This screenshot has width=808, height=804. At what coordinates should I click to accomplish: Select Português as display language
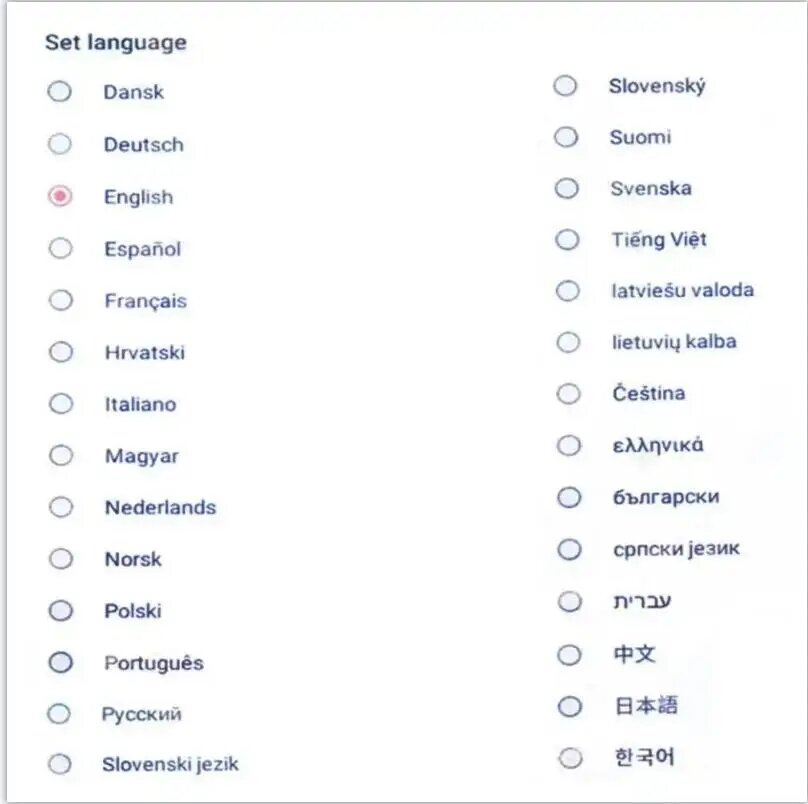tap(60, 662)
